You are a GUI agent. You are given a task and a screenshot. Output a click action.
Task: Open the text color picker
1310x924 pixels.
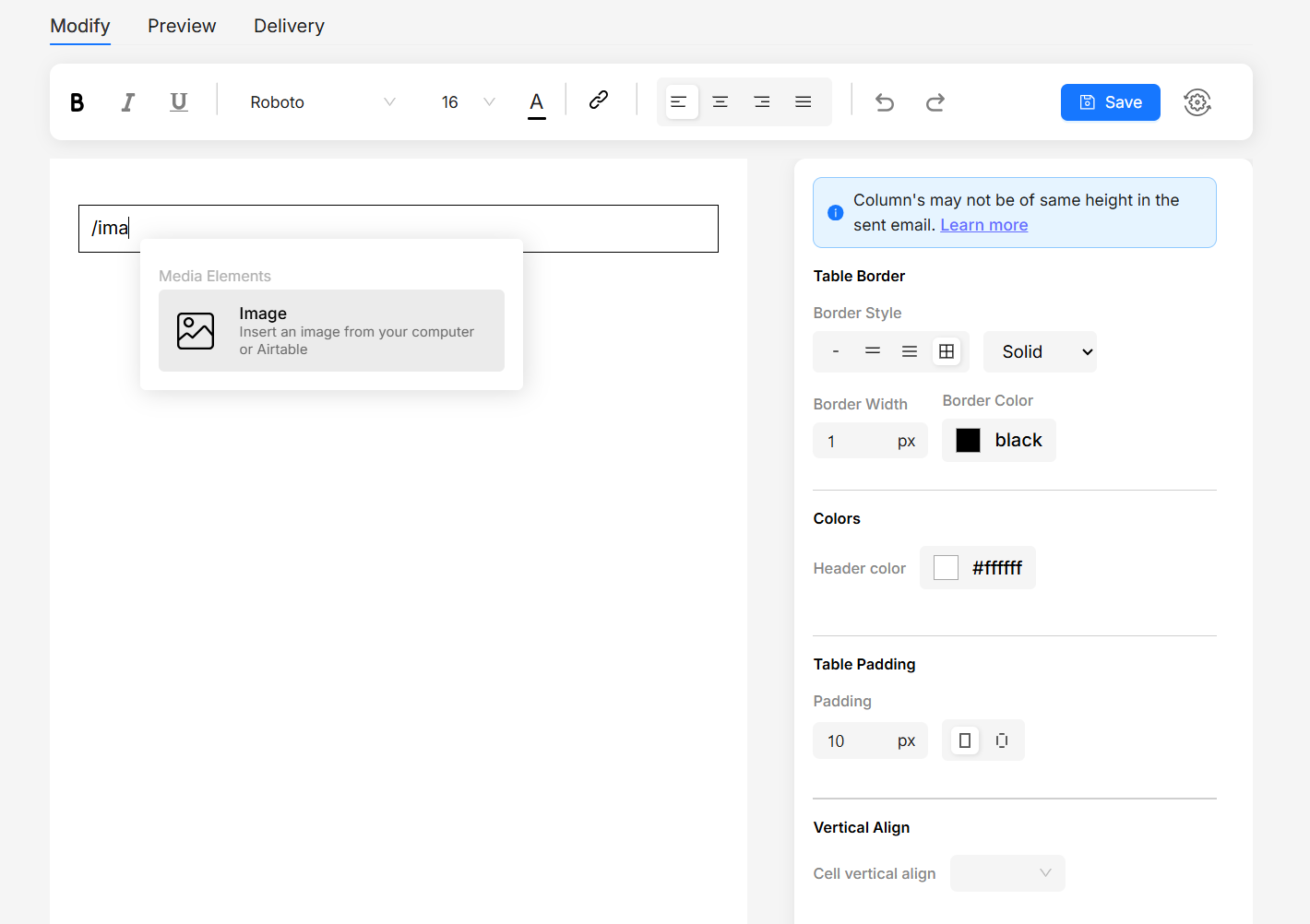(x=536, y=102)
